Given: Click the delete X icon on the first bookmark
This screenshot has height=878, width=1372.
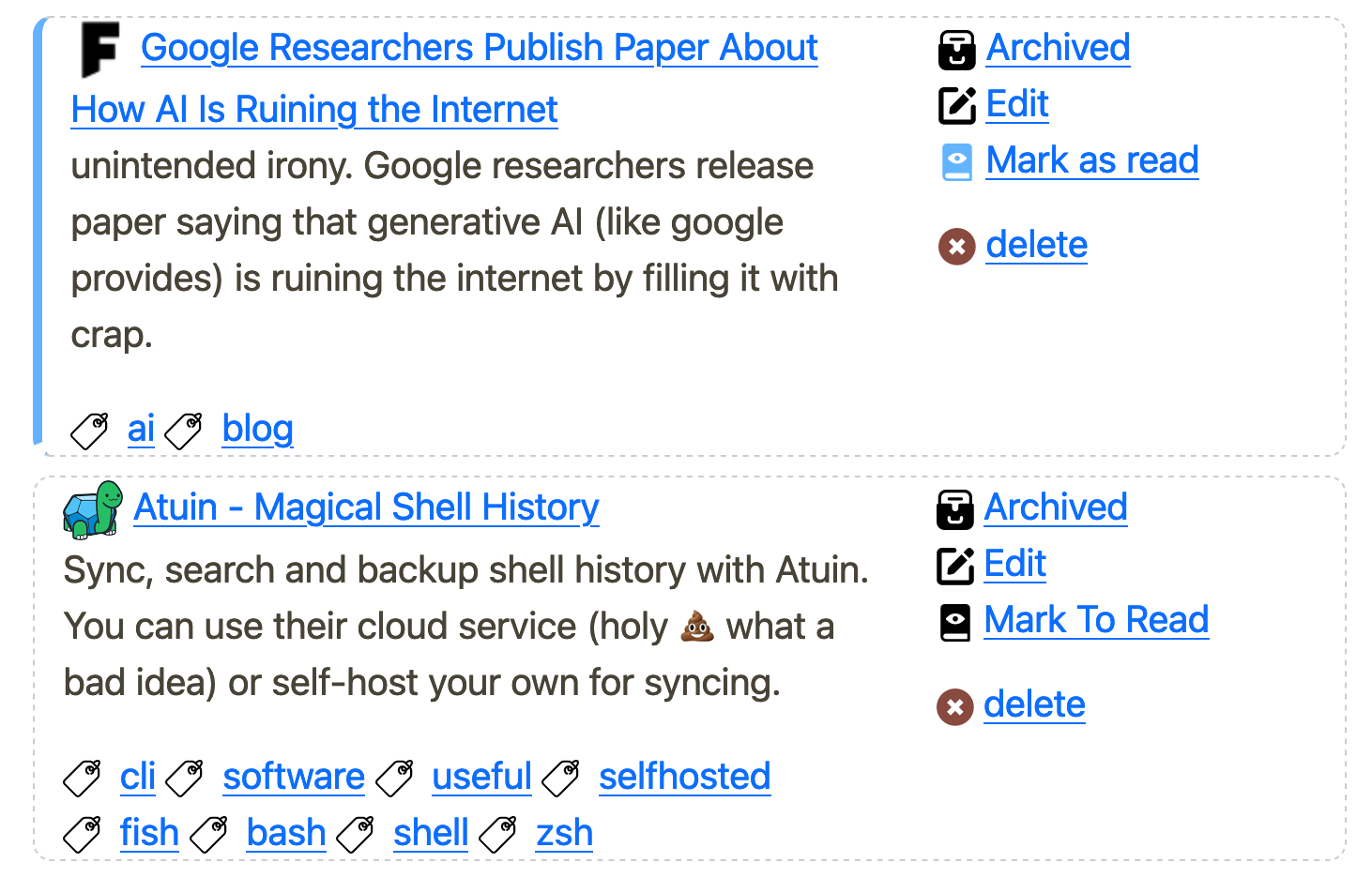Looking at the screenshot, I should point(956,247).
